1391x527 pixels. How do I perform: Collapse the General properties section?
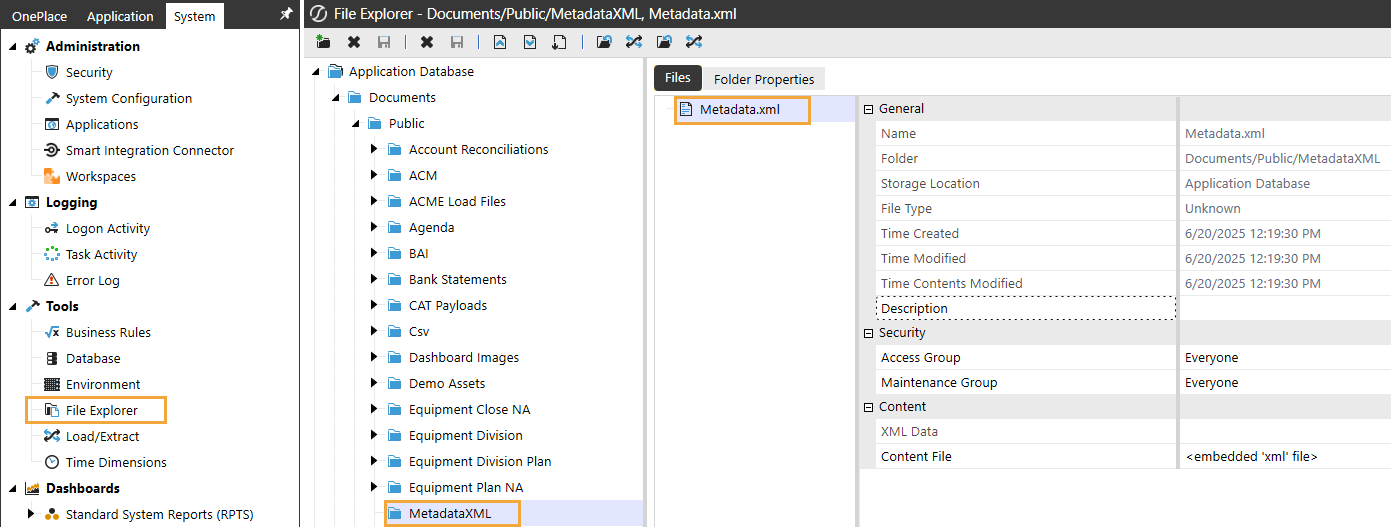coord(868,109)
